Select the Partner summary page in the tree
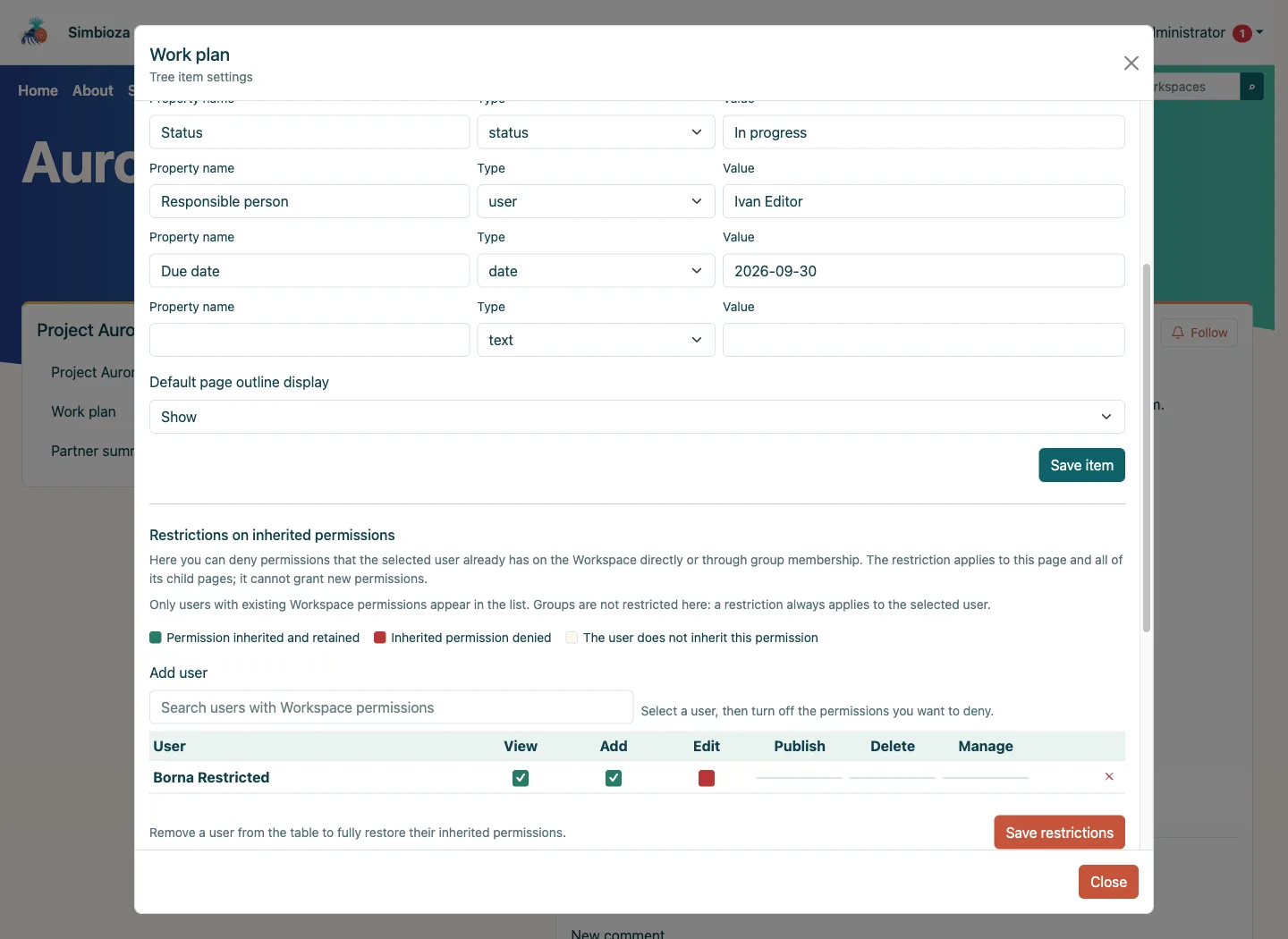Viewport: 1288px width, 939px height. (92, 451)
